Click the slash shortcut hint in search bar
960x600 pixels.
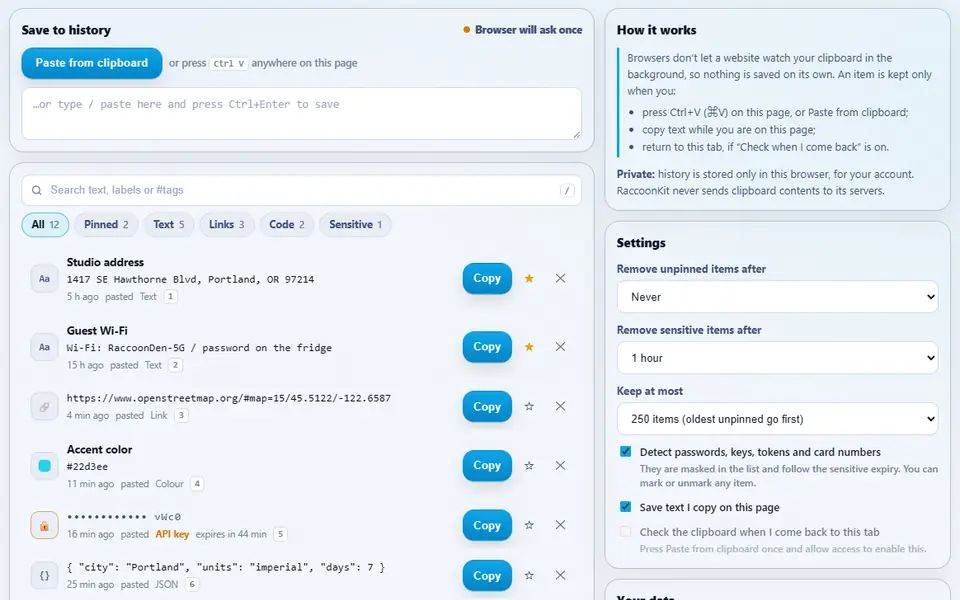(567, 190)
